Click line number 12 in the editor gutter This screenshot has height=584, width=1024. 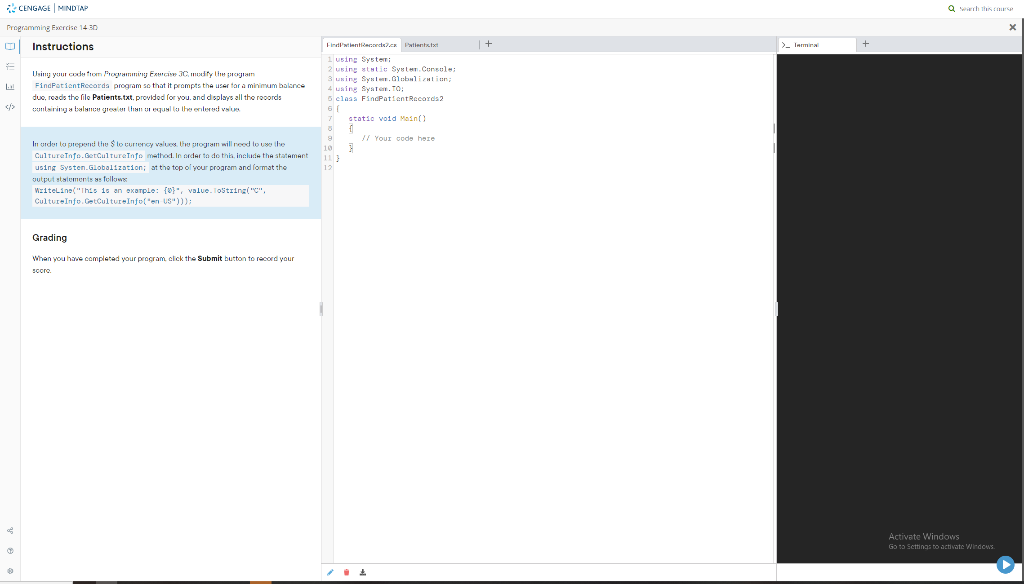point(328,168)
